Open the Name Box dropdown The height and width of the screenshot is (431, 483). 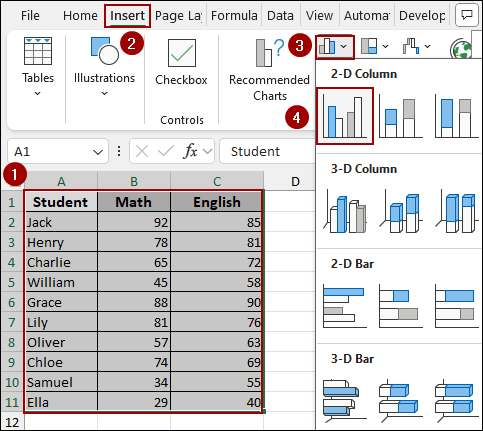[x=98, y=152]
